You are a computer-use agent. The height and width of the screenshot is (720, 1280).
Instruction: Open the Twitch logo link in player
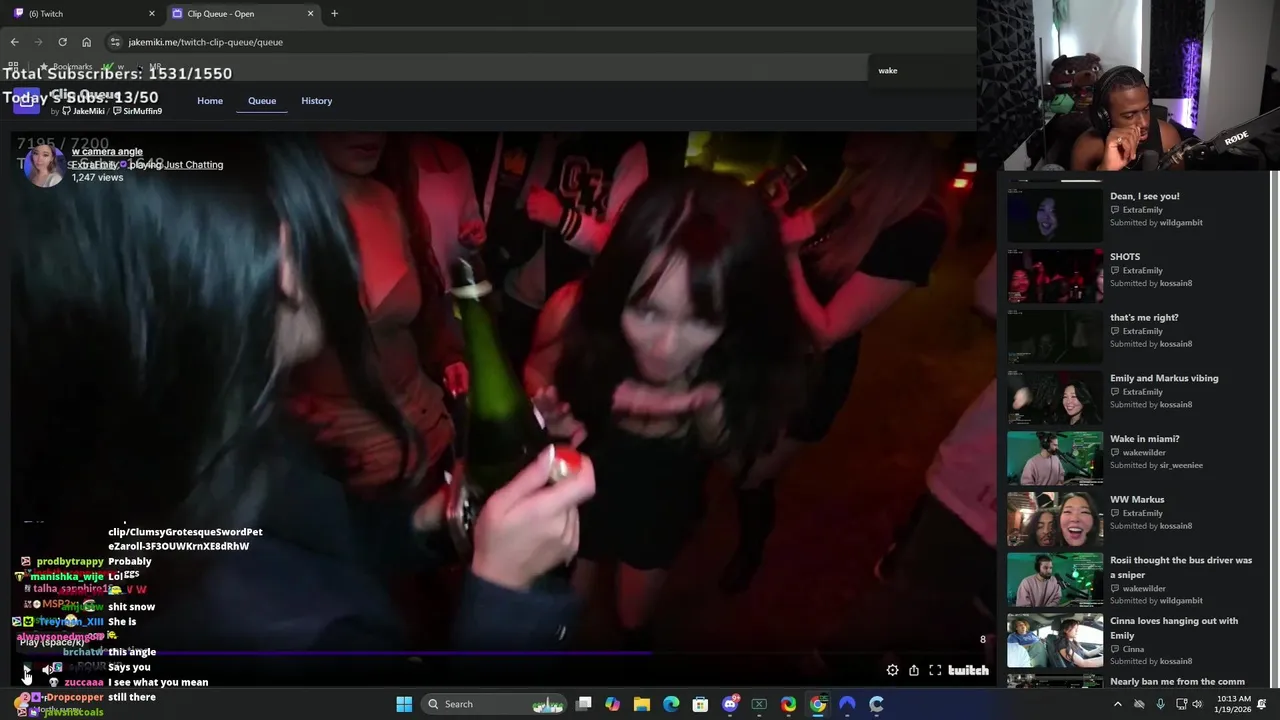(x=968, y=670)
